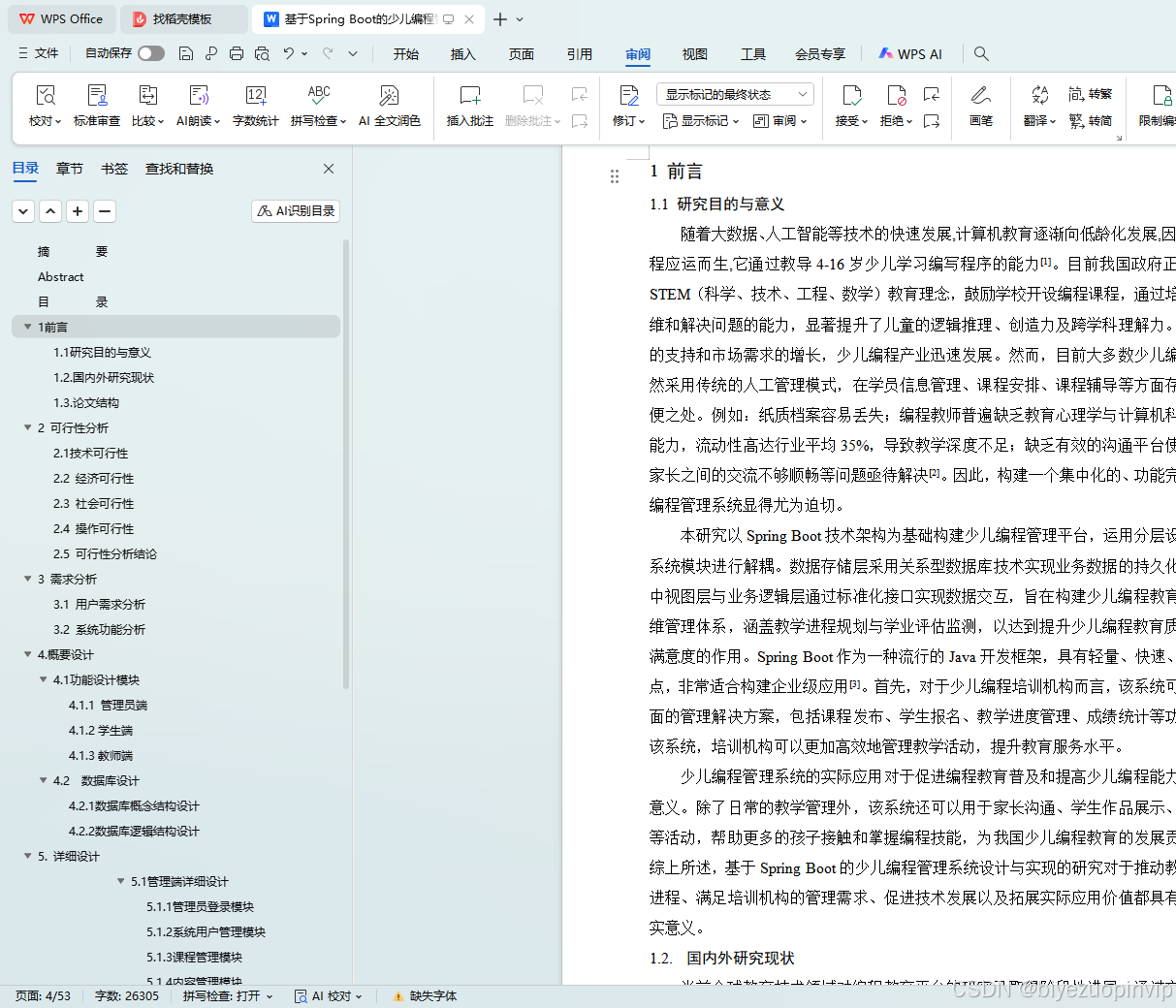The height and width of the screenshot is (1008, 1176).
Task: Open the 字数统计 word count tool
Action: (x=255, y=107)
